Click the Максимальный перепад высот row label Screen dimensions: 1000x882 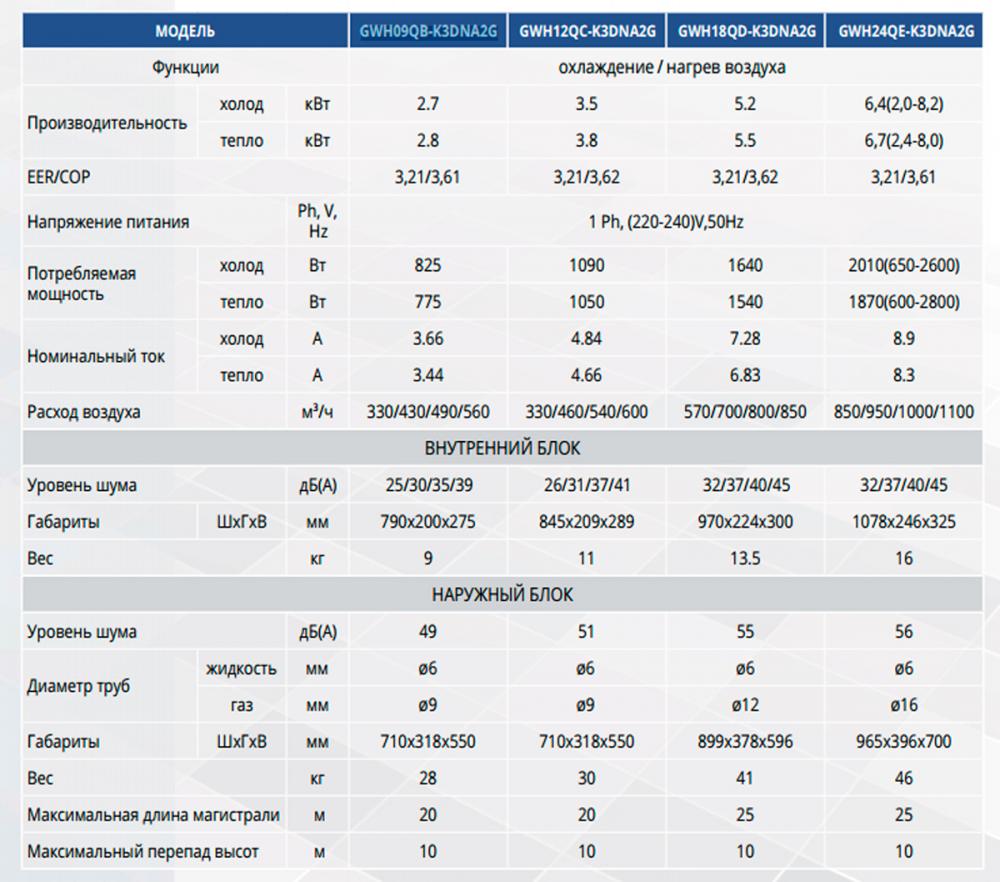point(143,852)
